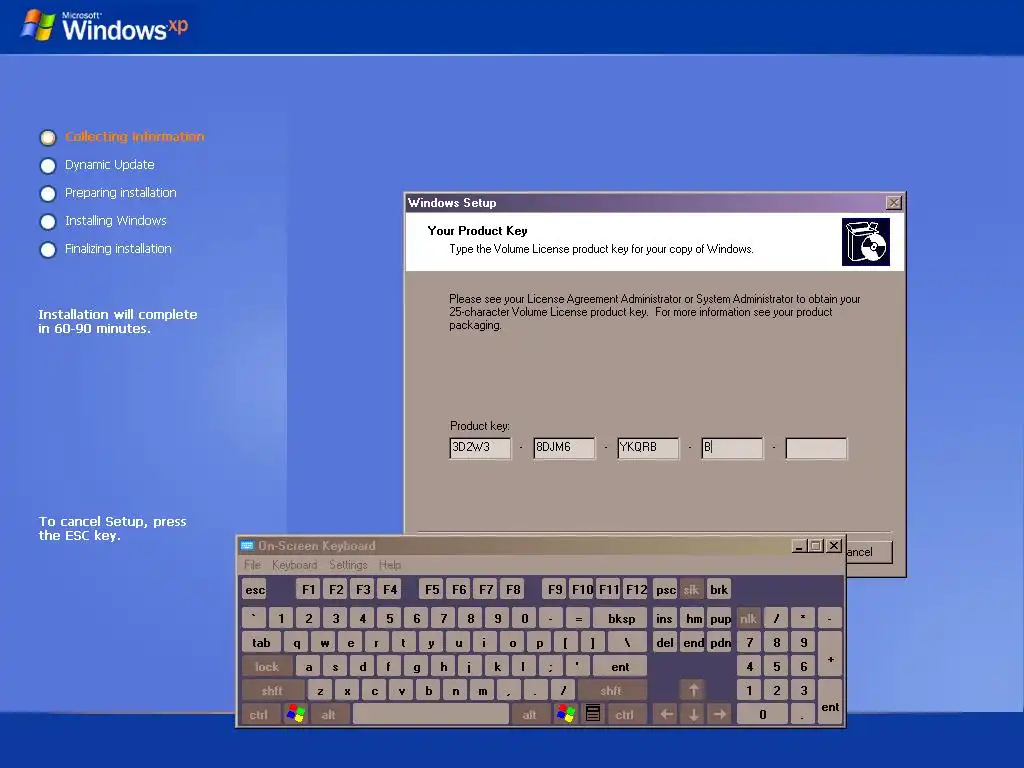Screen dimensions: 1024x768
Task: Toggle the slk scroll lock key
Action: pos(691,590)
